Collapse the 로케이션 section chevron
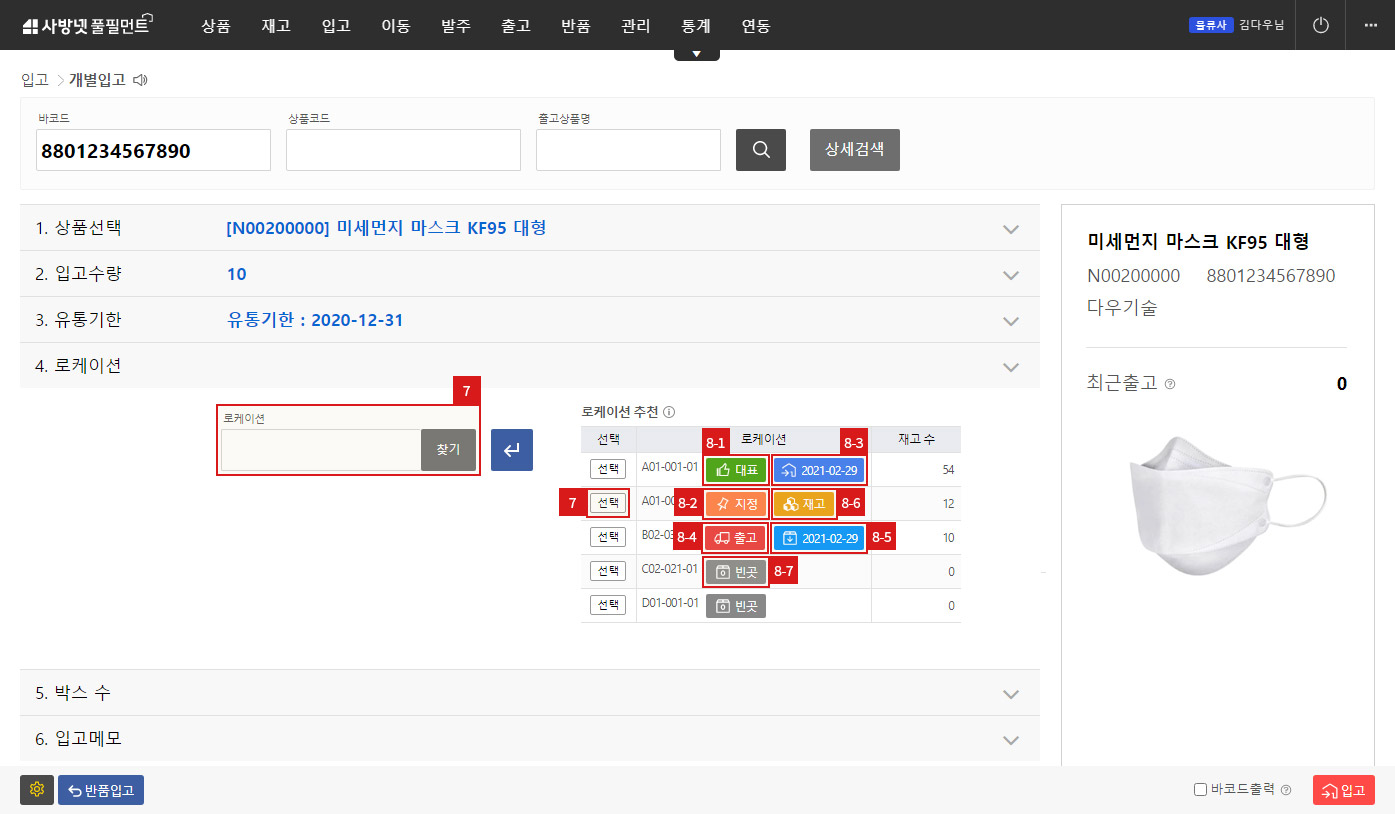The width and height of the screenshot is (1395, 814). [1011, 367]
